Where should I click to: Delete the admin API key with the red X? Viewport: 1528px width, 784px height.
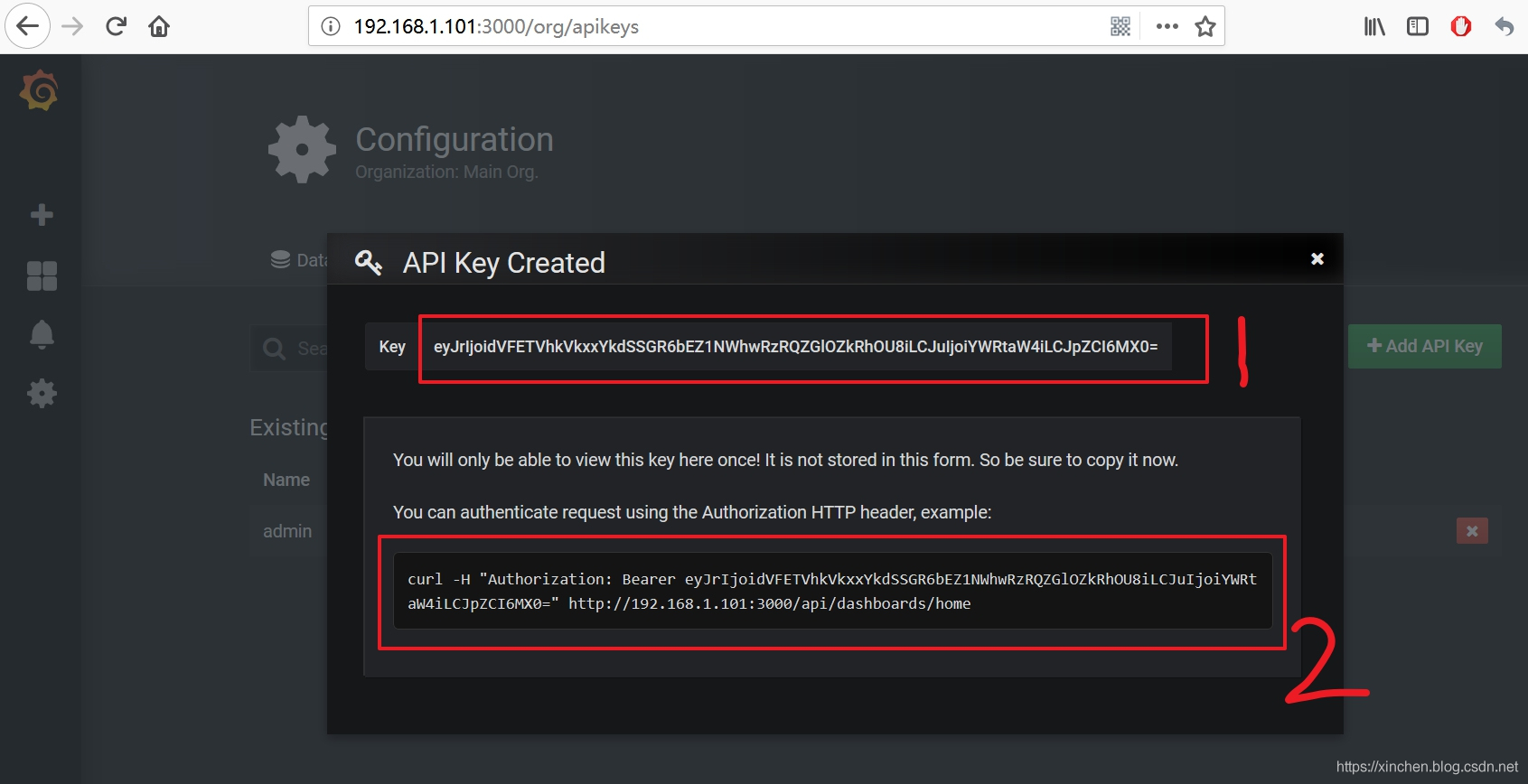[x=1472, y=531]
